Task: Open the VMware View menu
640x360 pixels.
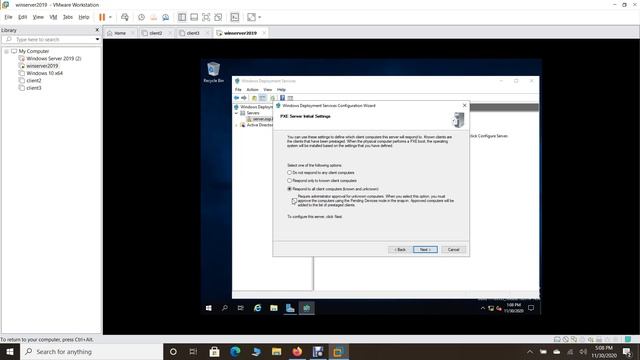Action: 38,17
